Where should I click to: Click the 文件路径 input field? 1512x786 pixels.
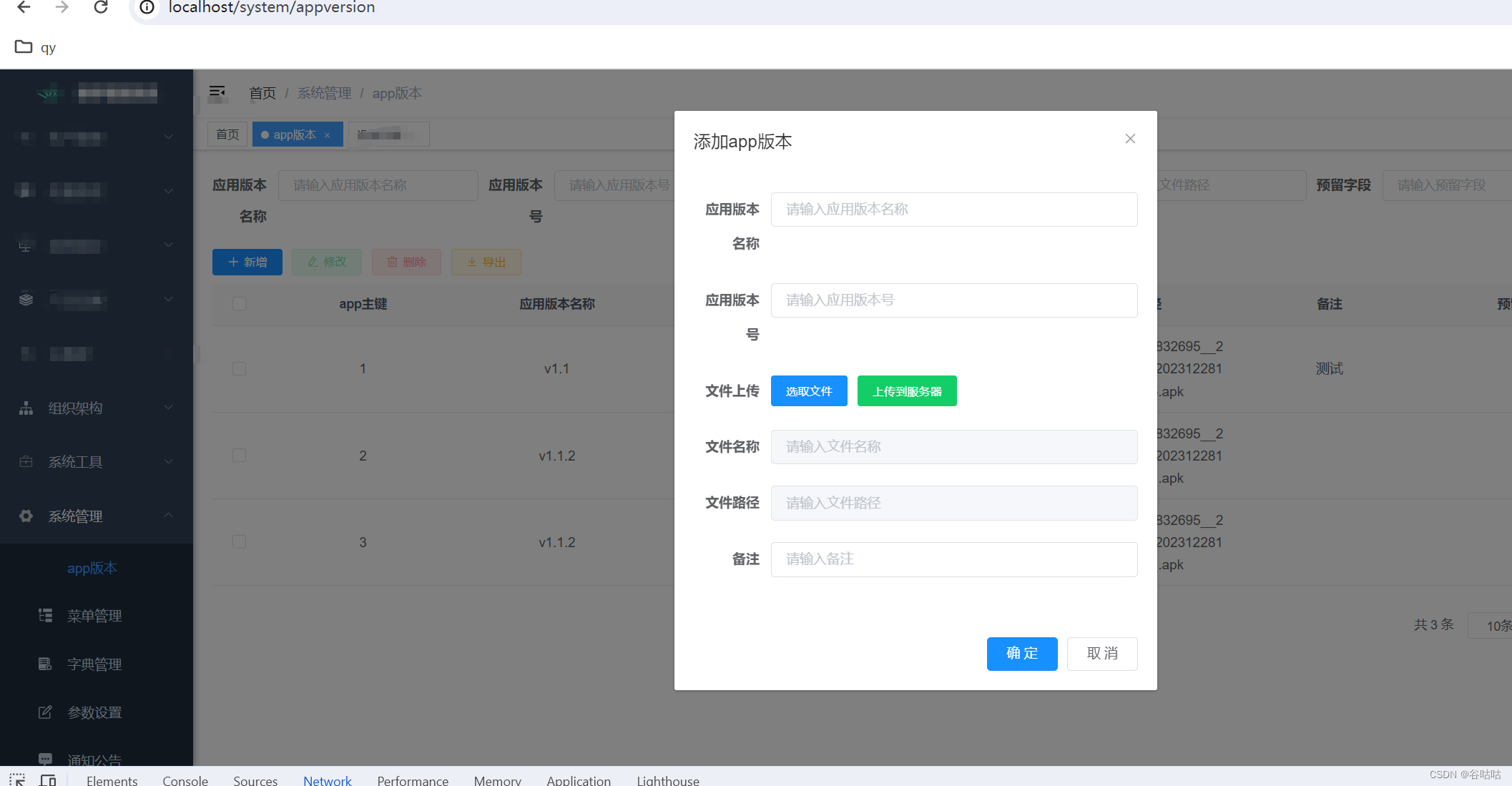tap(954, 503)
